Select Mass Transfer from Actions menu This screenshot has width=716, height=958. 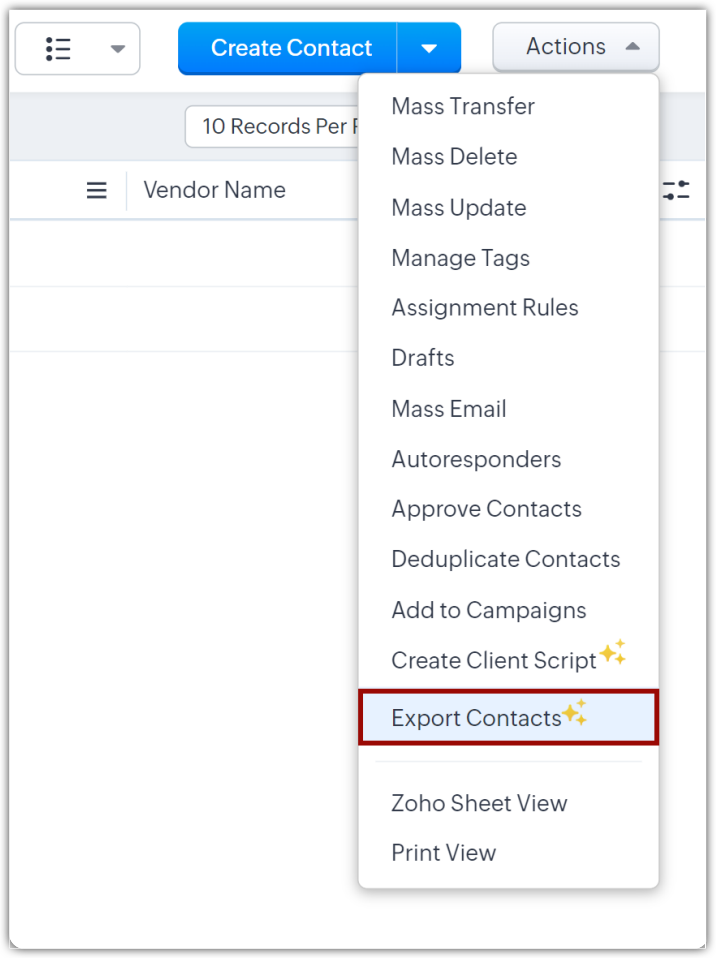tap(463, 106)
